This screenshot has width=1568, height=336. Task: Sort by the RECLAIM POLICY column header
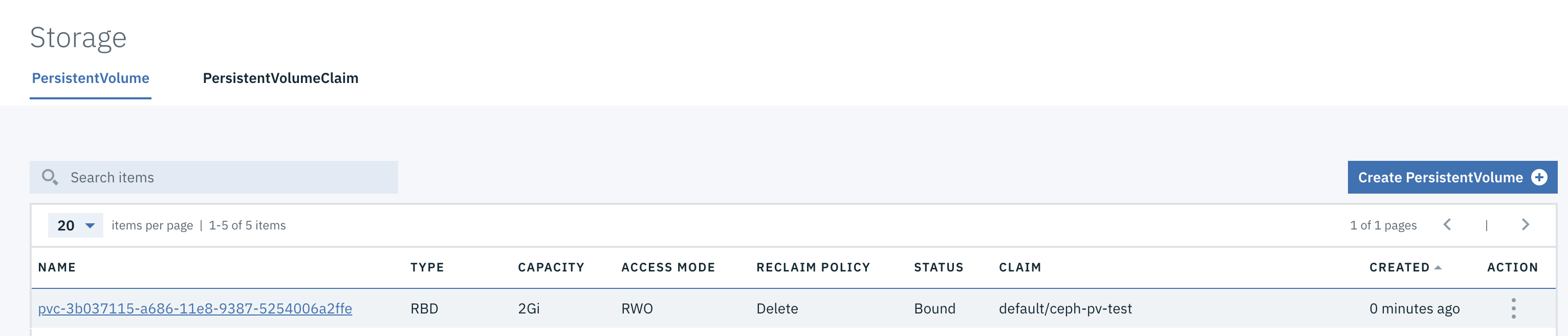click(813, 267)
